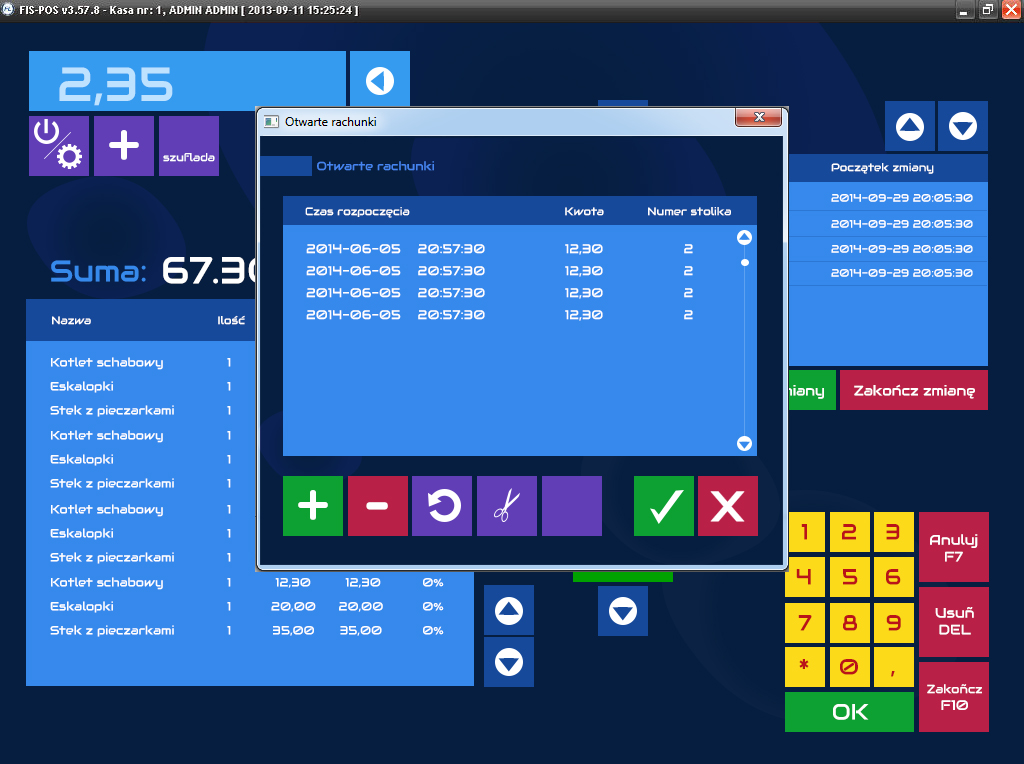Tap keypad digit 7
1024x764 pixels.
tap(805, 623)
